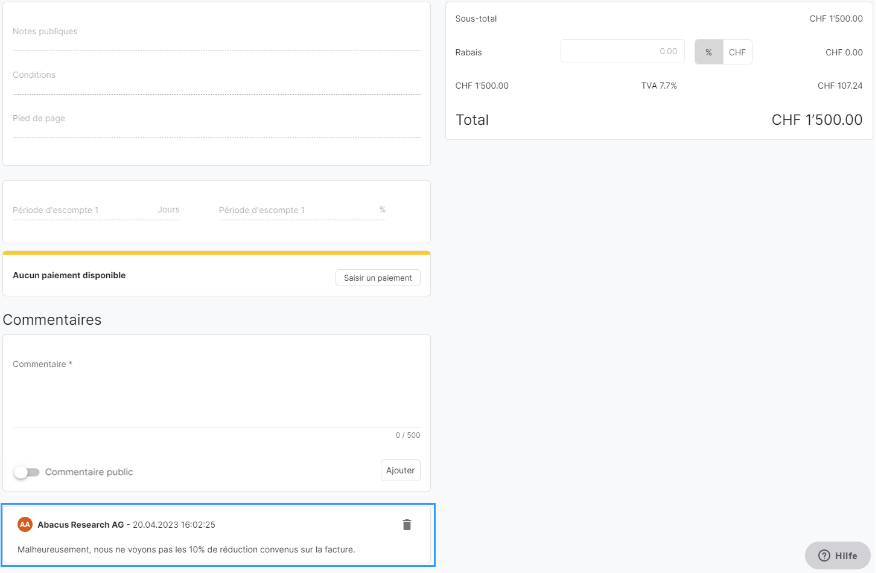This screenshot has height=573, width=876.
Task: Select the Pied de page field
Action: 216,124
